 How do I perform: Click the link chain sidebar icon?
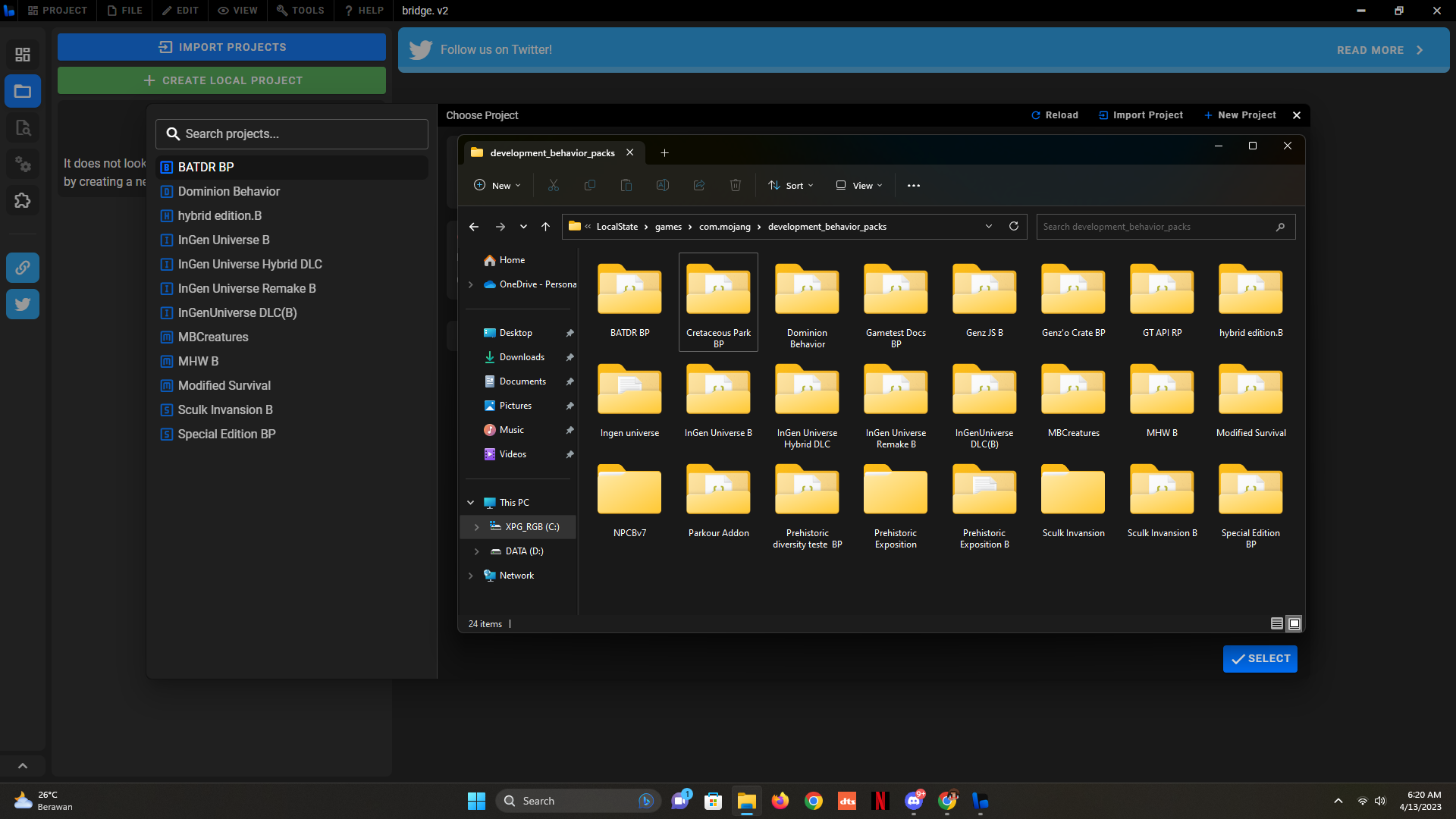coord(23,268)
